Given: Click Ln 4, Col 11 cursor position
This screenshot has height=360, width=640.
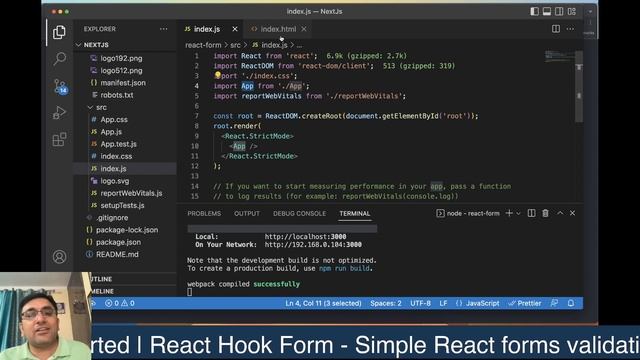Looking at the screenshot, I should point(323,303).
